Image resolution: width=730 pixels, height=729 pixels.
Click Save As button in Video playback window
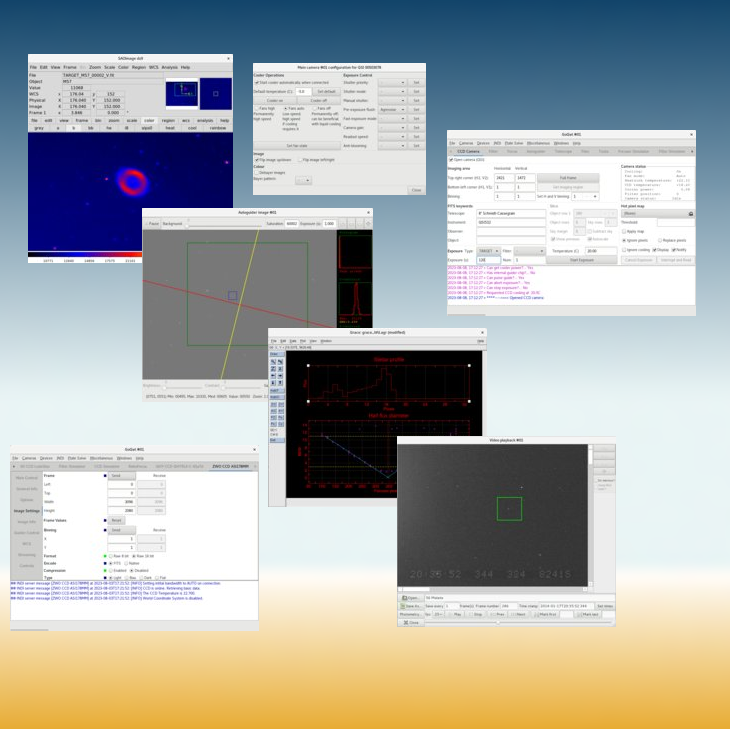click(411, 606)
